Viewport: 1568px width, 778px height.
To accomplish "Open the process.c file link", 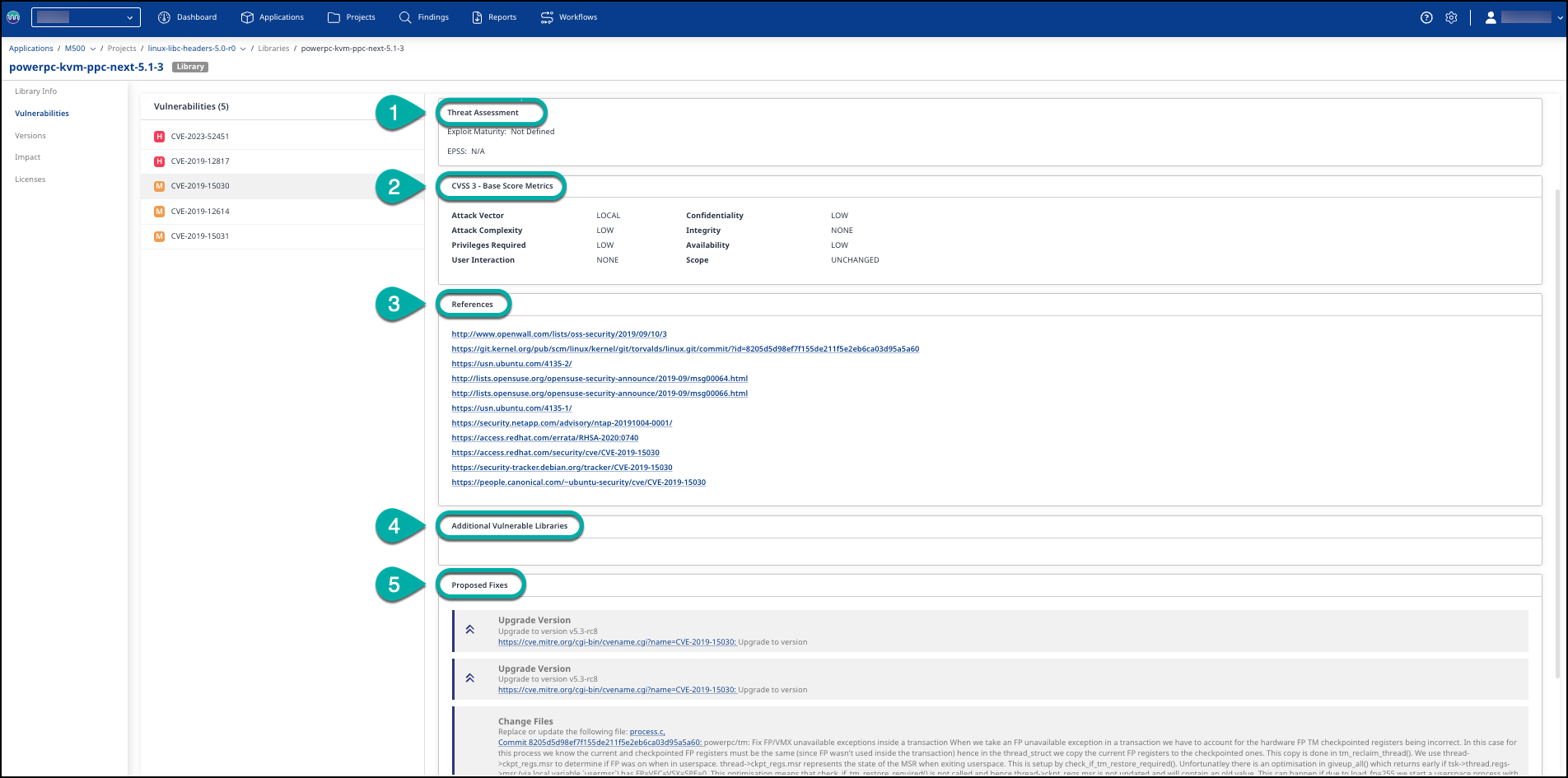I will point(646,732).
